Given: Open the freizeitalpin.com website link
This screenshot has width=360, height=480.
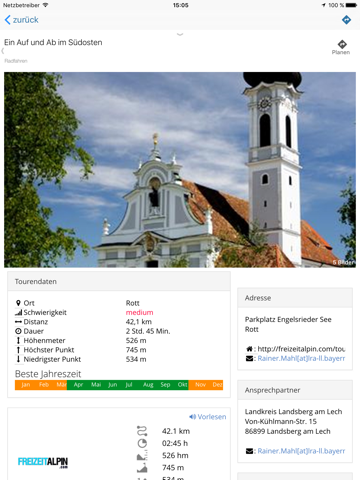Looking at the screenshot, I should (x=301, y=349).
